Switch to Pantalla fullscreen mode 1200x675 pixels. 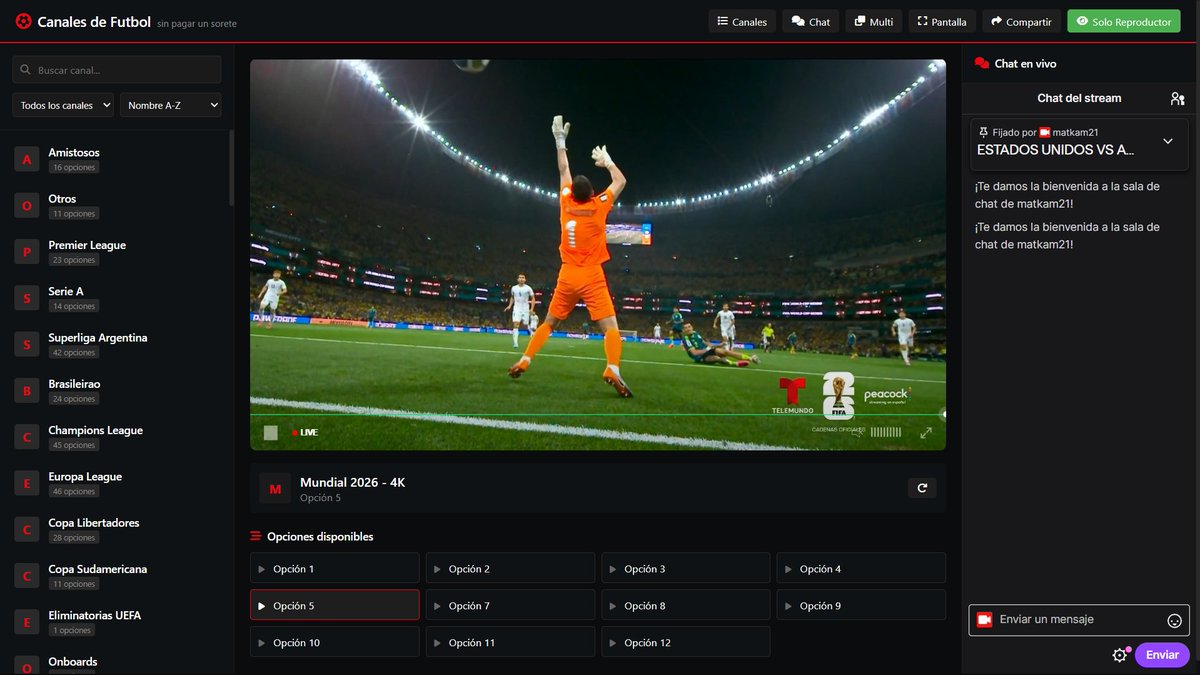click(x=942, y=21)
